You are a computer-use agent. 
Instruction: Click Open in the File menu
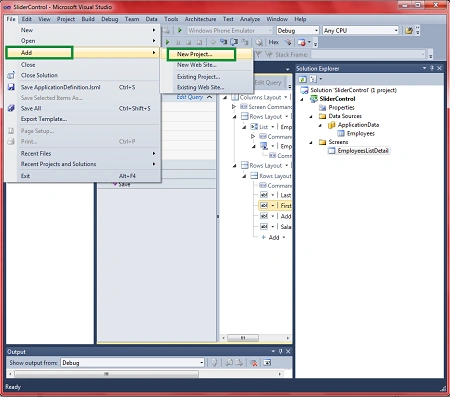(x=81, y=41)
